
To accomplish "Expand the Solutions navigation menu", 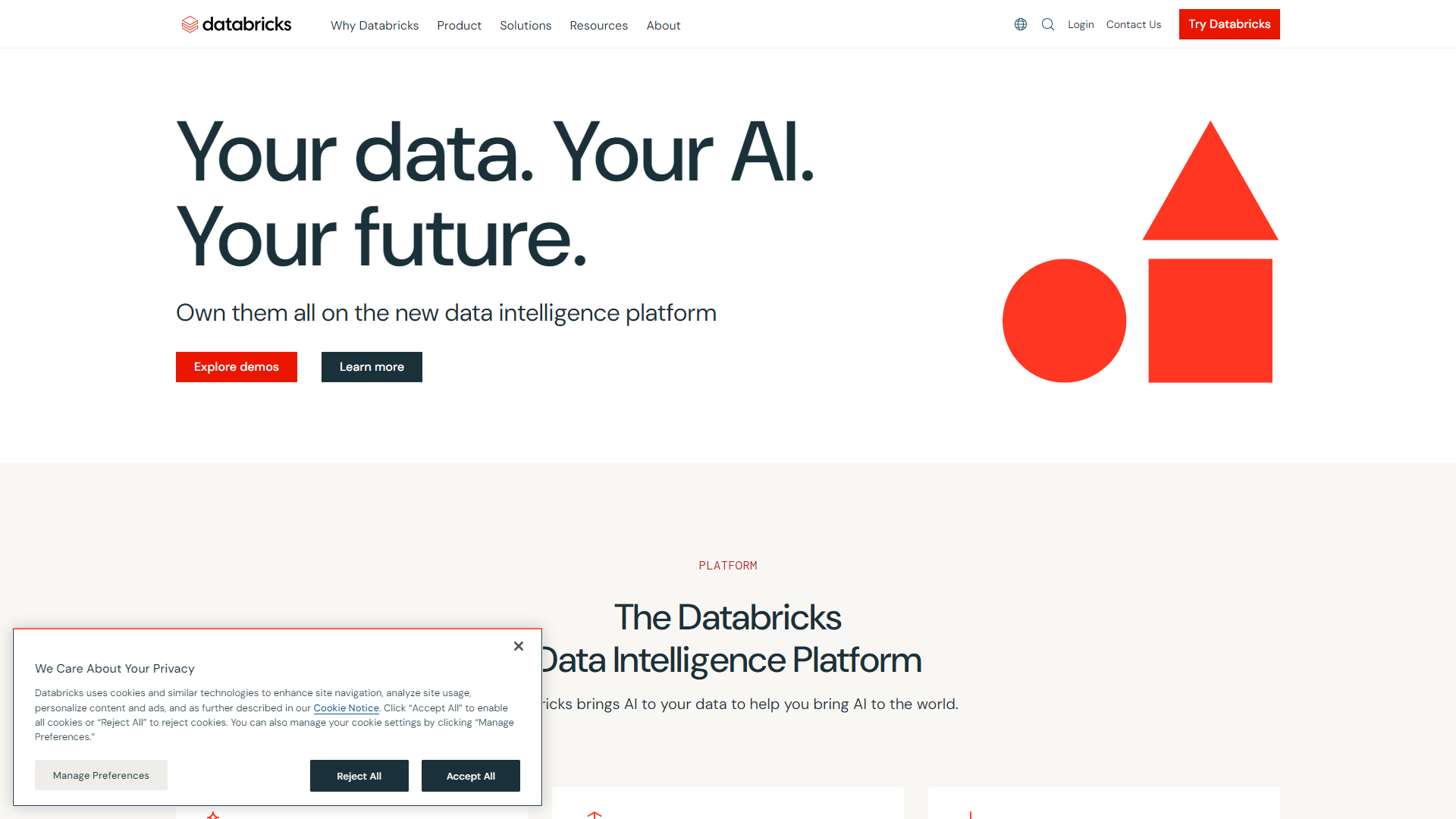I will (x=524, y=25).
